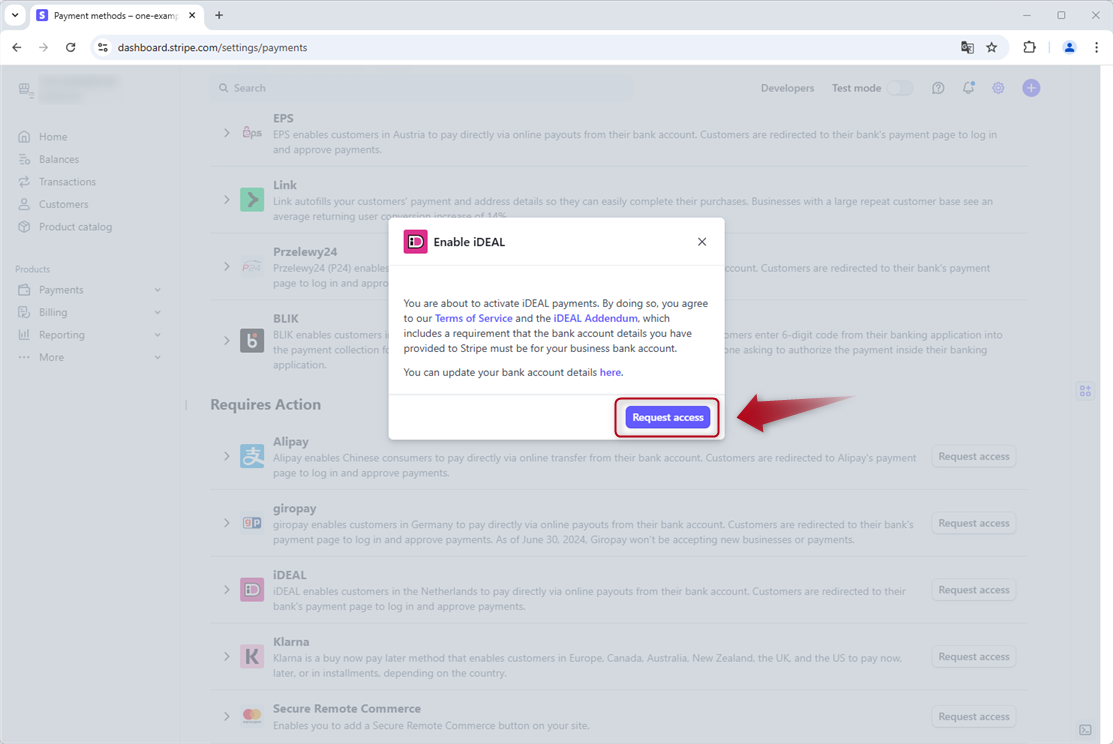This screenshot has height=744, width=1113.
Task: Click the Klarna K logo icon
Action: 252,657
